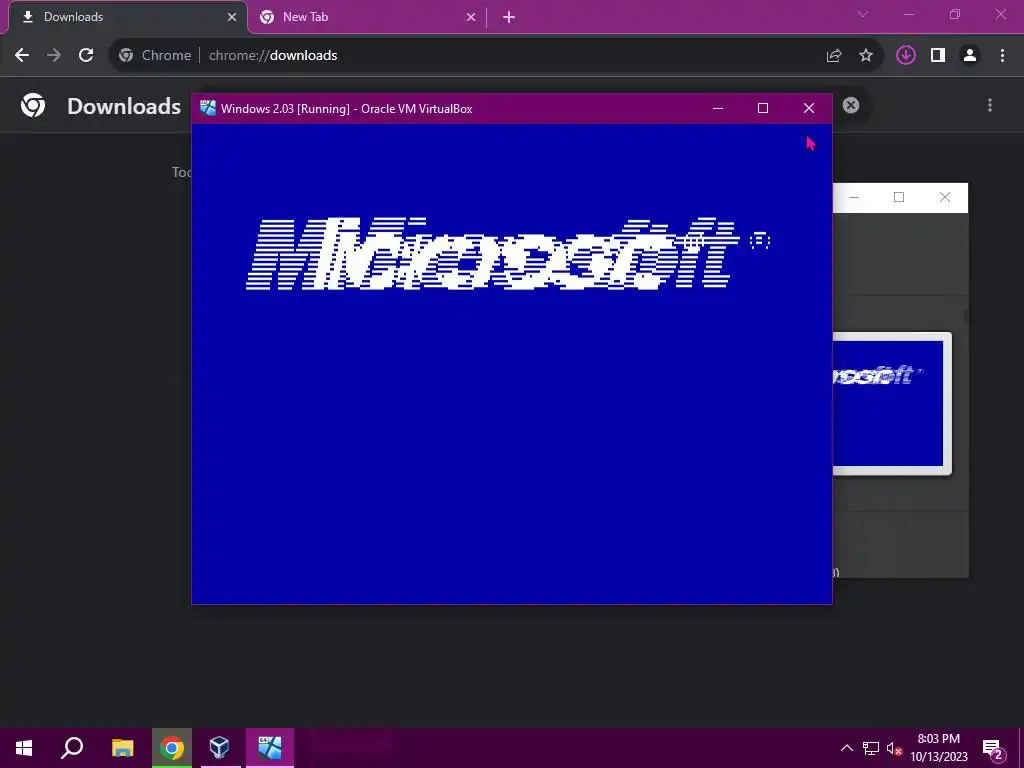Close the Windows 2.03 VirtualBox window

coord(808,108)
